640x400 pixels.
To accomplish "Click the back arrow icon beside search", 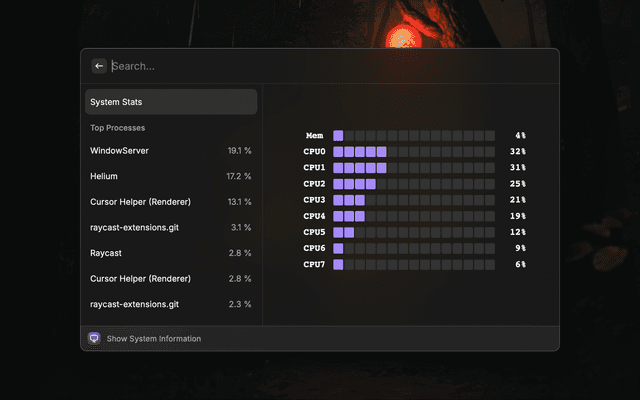I will pos(99,66).
